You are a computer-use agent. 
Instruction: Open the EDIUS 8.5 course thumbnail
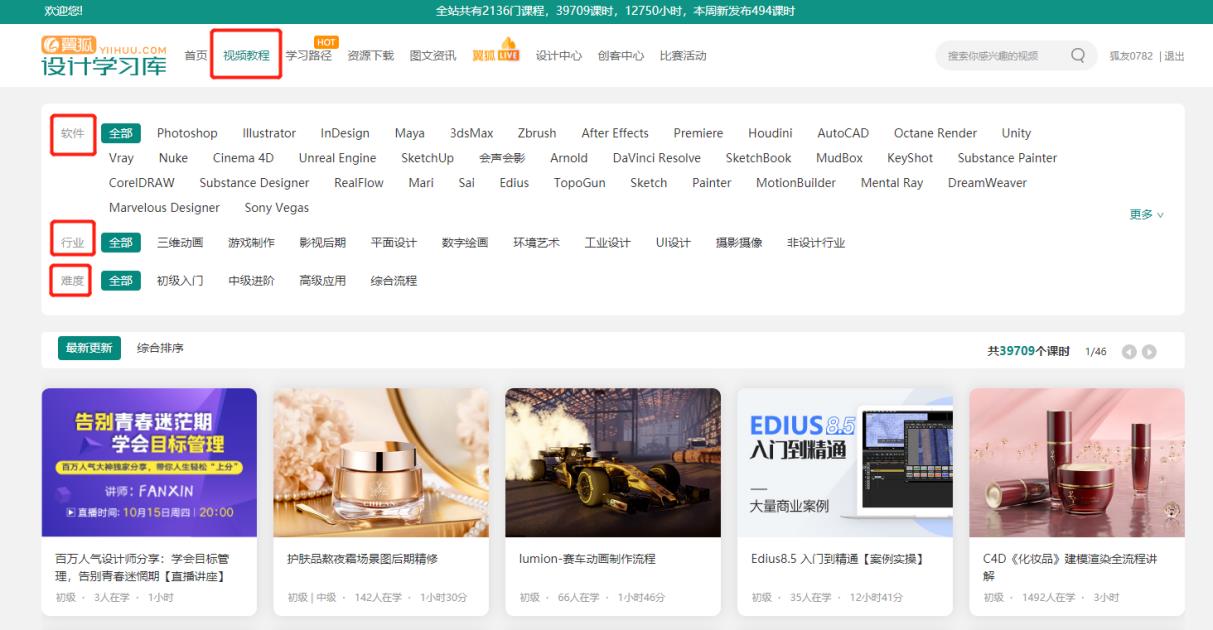pos(845,463)
